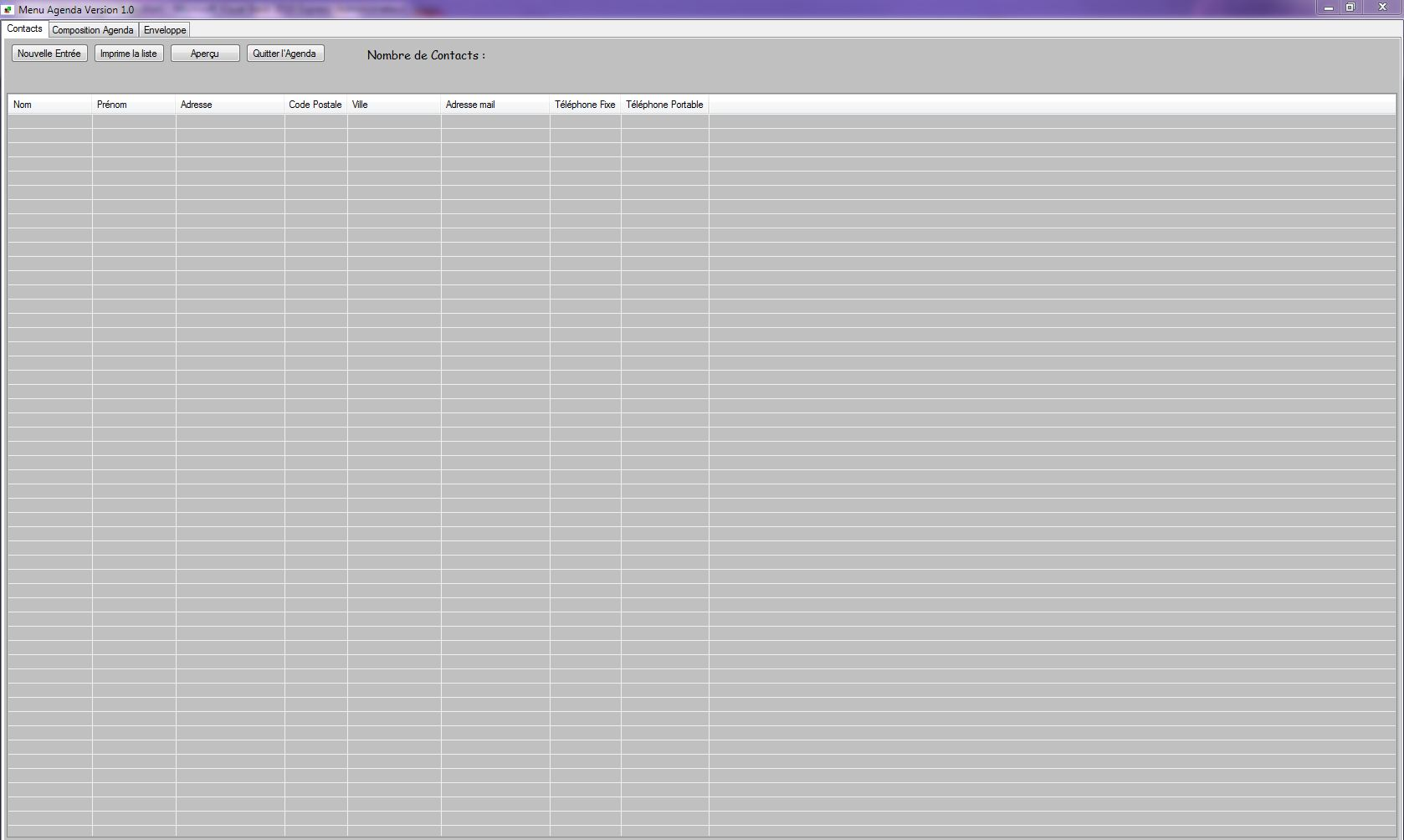Screen dimensions: 1404x840
Task: Sort contacts by Ville column header
Action: 393,105
